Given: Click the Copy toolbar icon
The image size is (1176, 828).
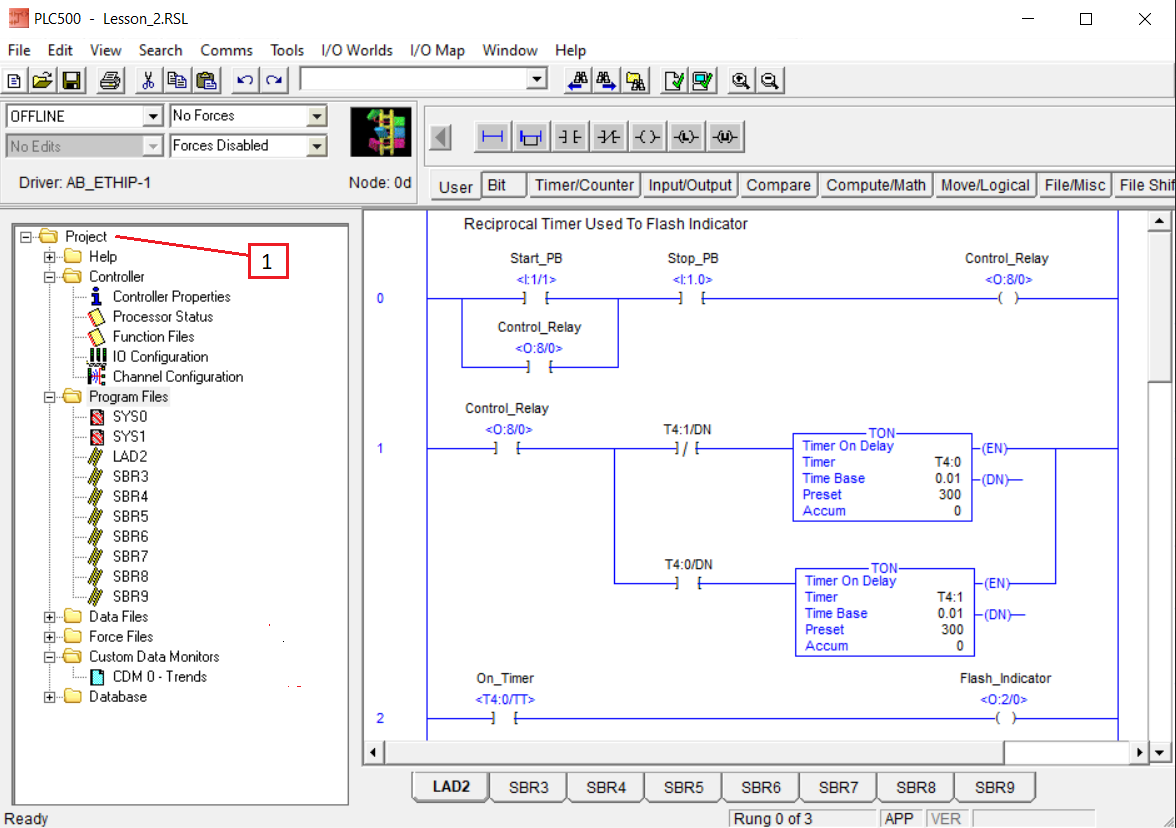Looking at the screenshot, I should pyautogui.click(x=177, y=80).
